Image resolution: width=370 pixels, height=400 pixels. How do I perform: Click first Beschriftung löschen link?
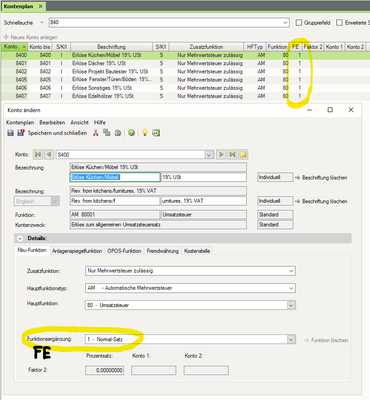321,178
